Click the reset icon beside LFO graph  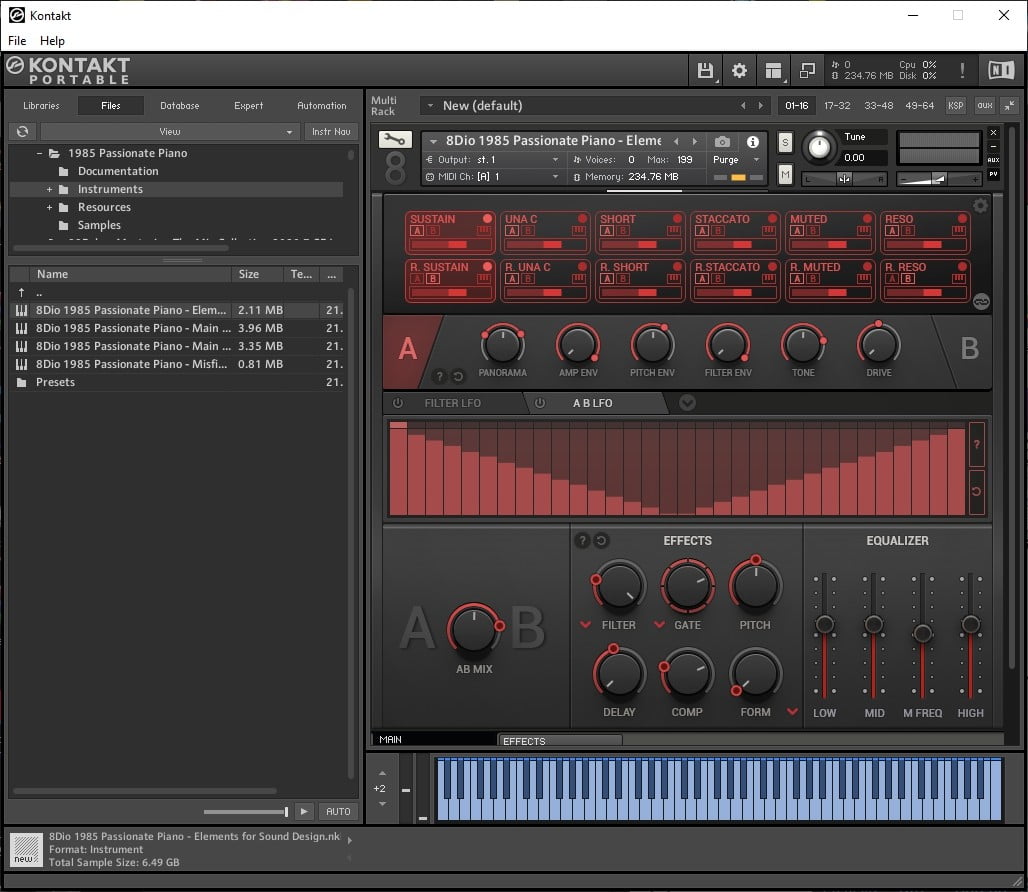pos(976,492)
